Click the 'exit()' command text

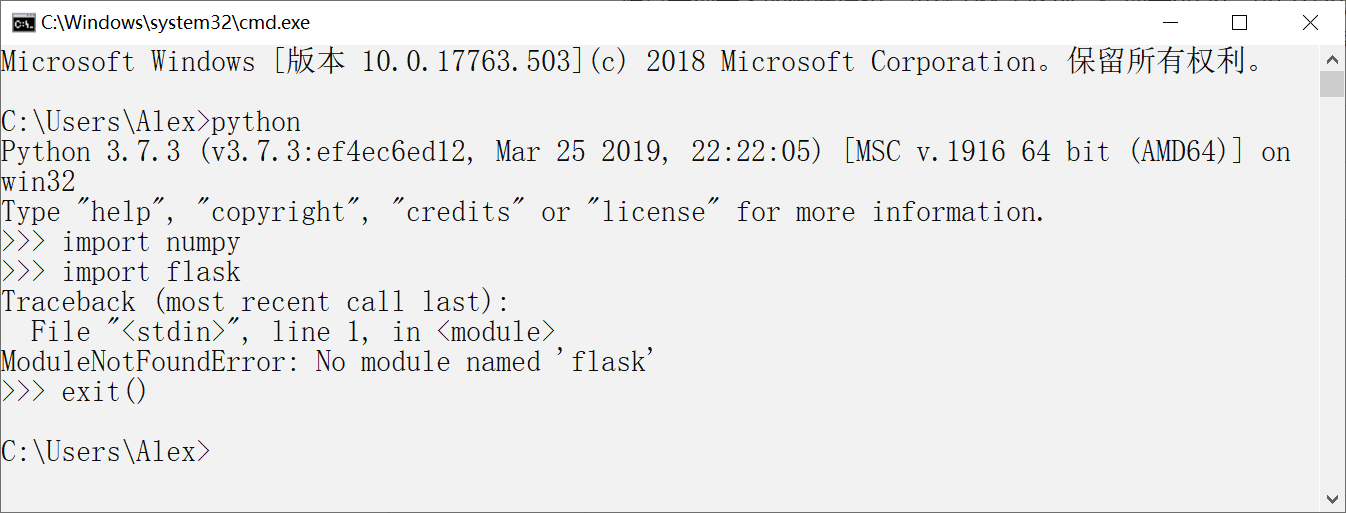104,392
